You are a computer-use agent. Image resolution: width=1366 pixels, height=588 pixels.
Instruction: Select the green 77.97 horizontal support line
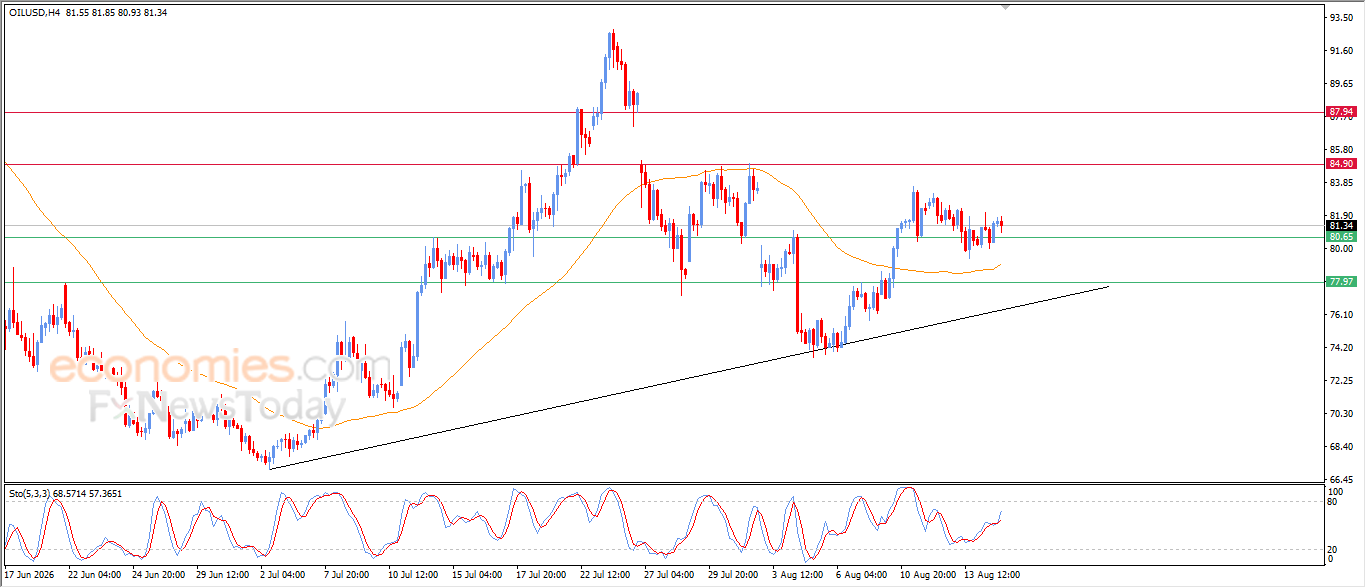coord(663,282)
